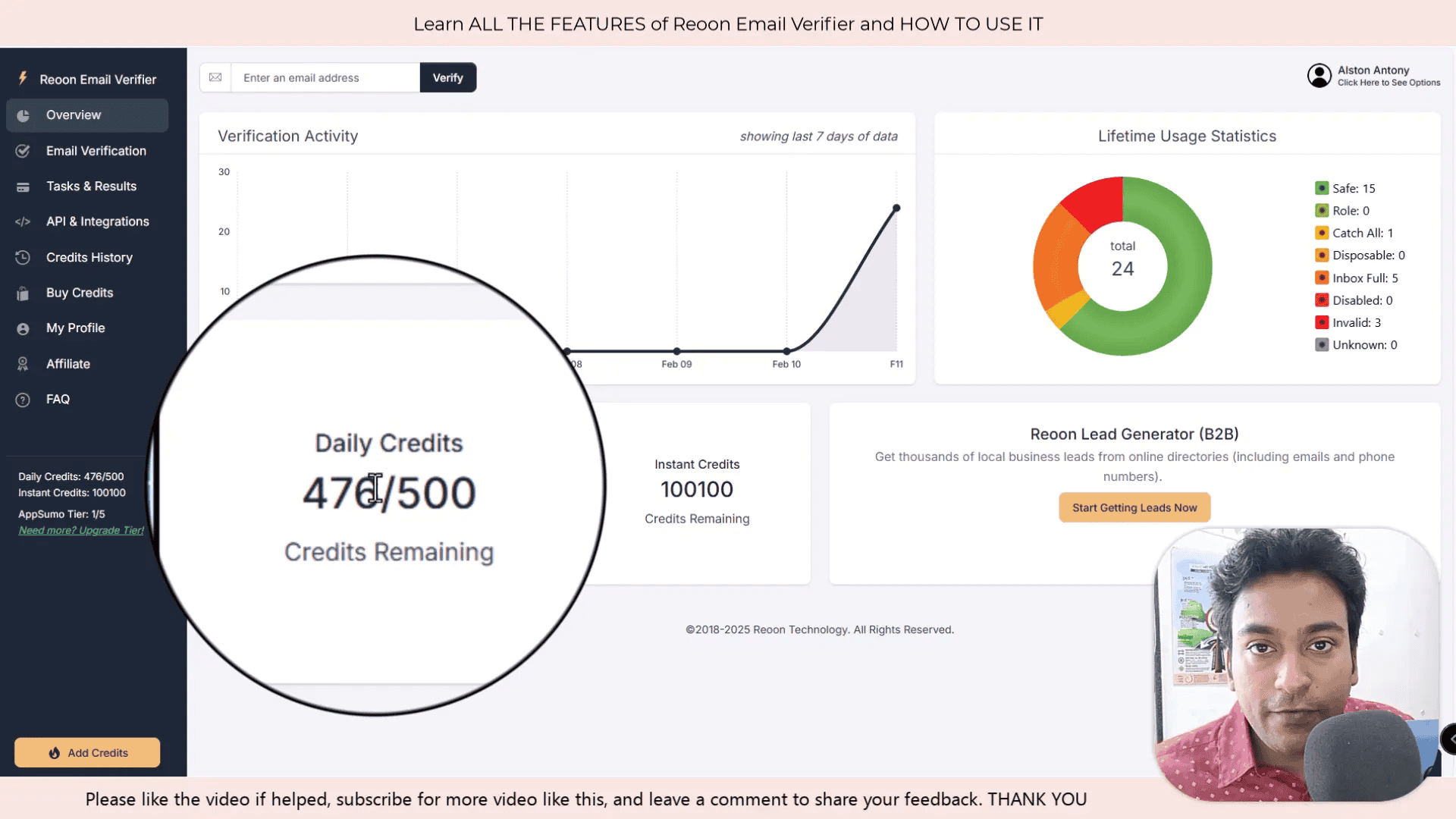The height and width of the screenshot is (819, 1456).
Task: Click the 'Lifetime Usage Statistics' heading
Action: point(1187,136)
